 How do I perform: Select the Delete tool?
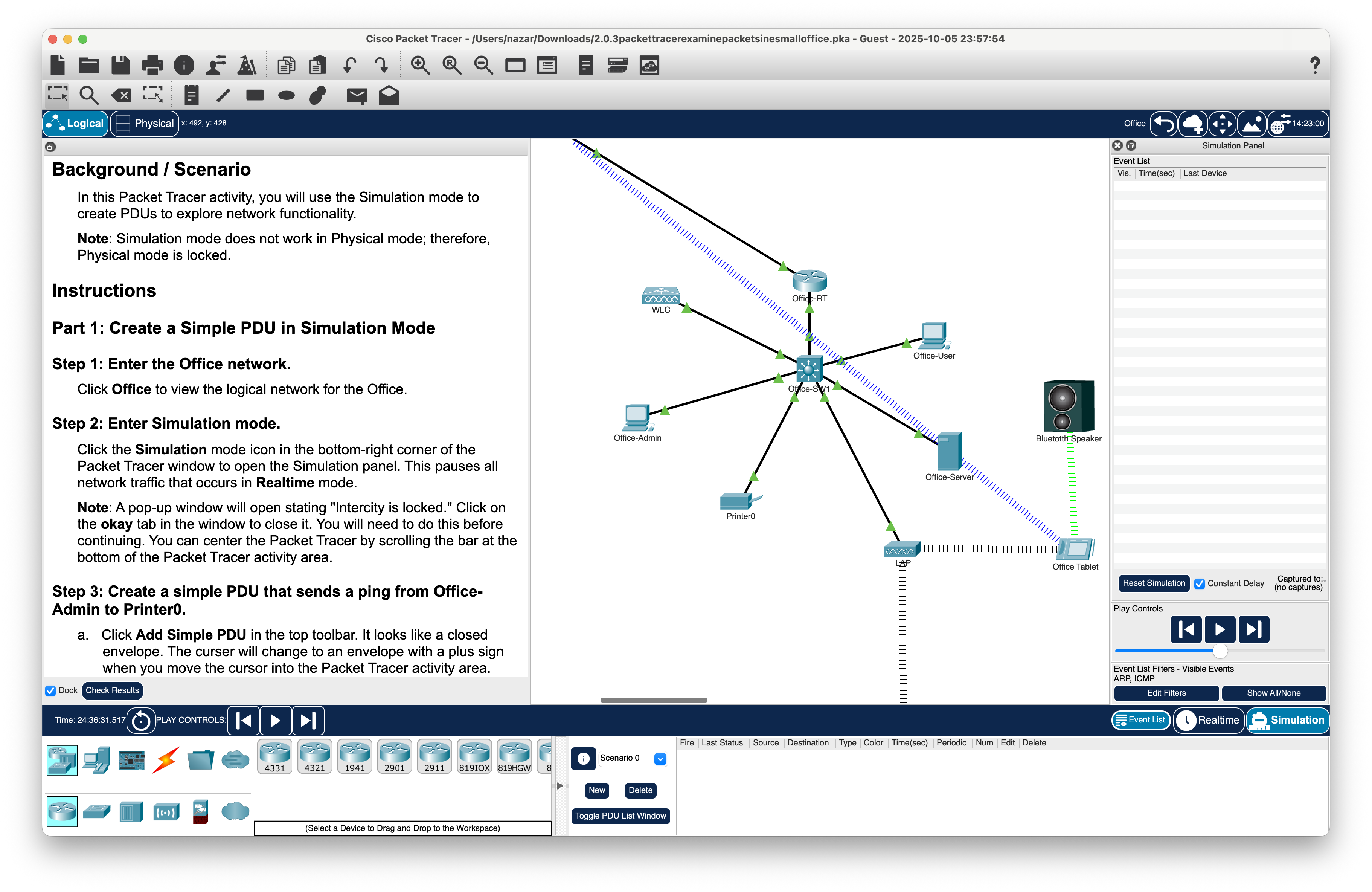(x=120, y=95)
